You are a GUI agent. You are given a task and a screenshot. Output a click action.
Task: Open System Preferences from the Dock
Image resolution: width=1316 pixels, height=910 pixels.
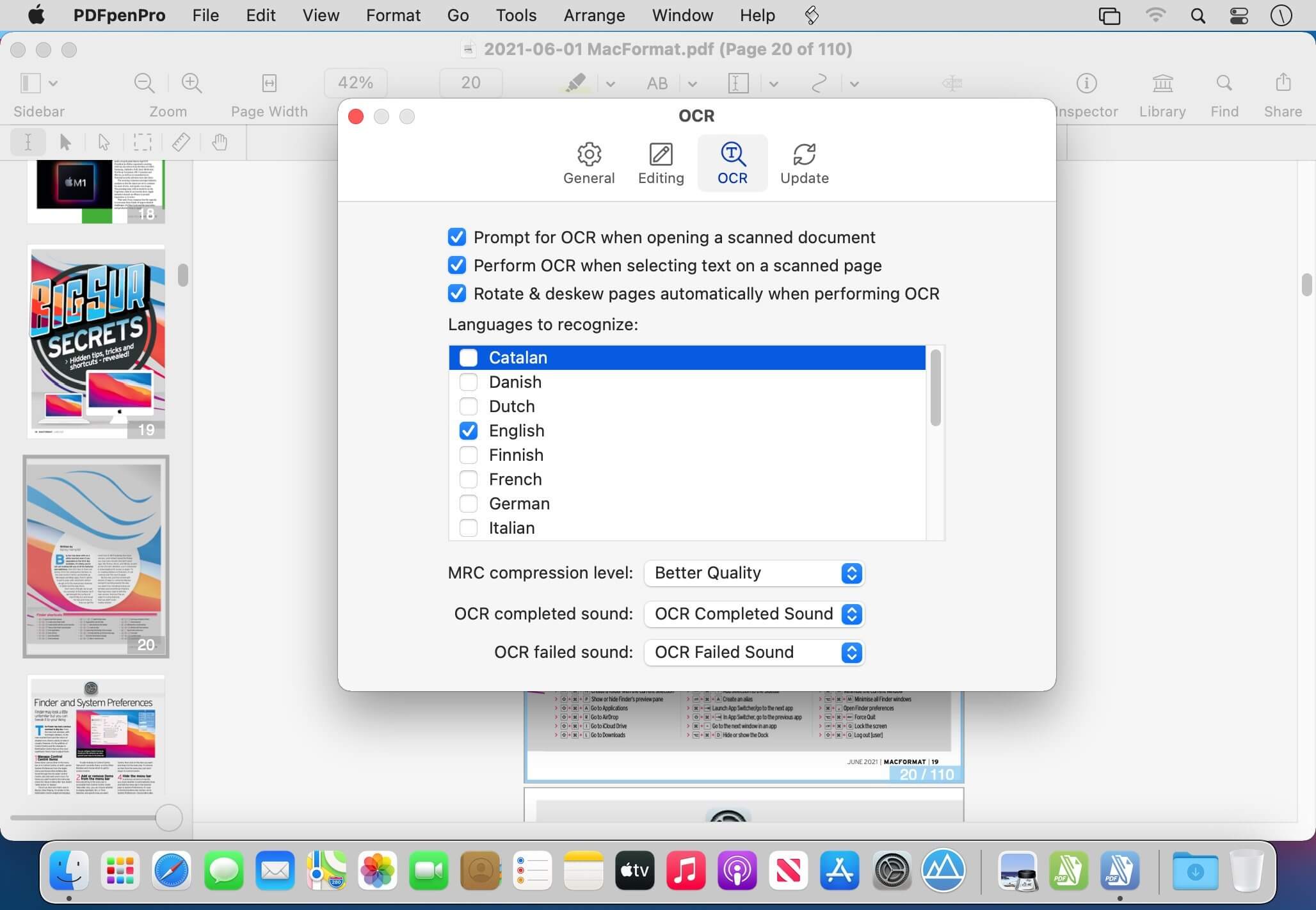point(892,870)
